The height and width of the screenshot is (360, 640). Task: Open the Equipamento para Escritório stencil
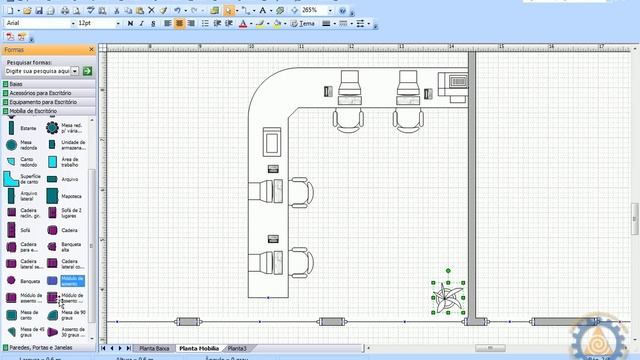(49, 102)
